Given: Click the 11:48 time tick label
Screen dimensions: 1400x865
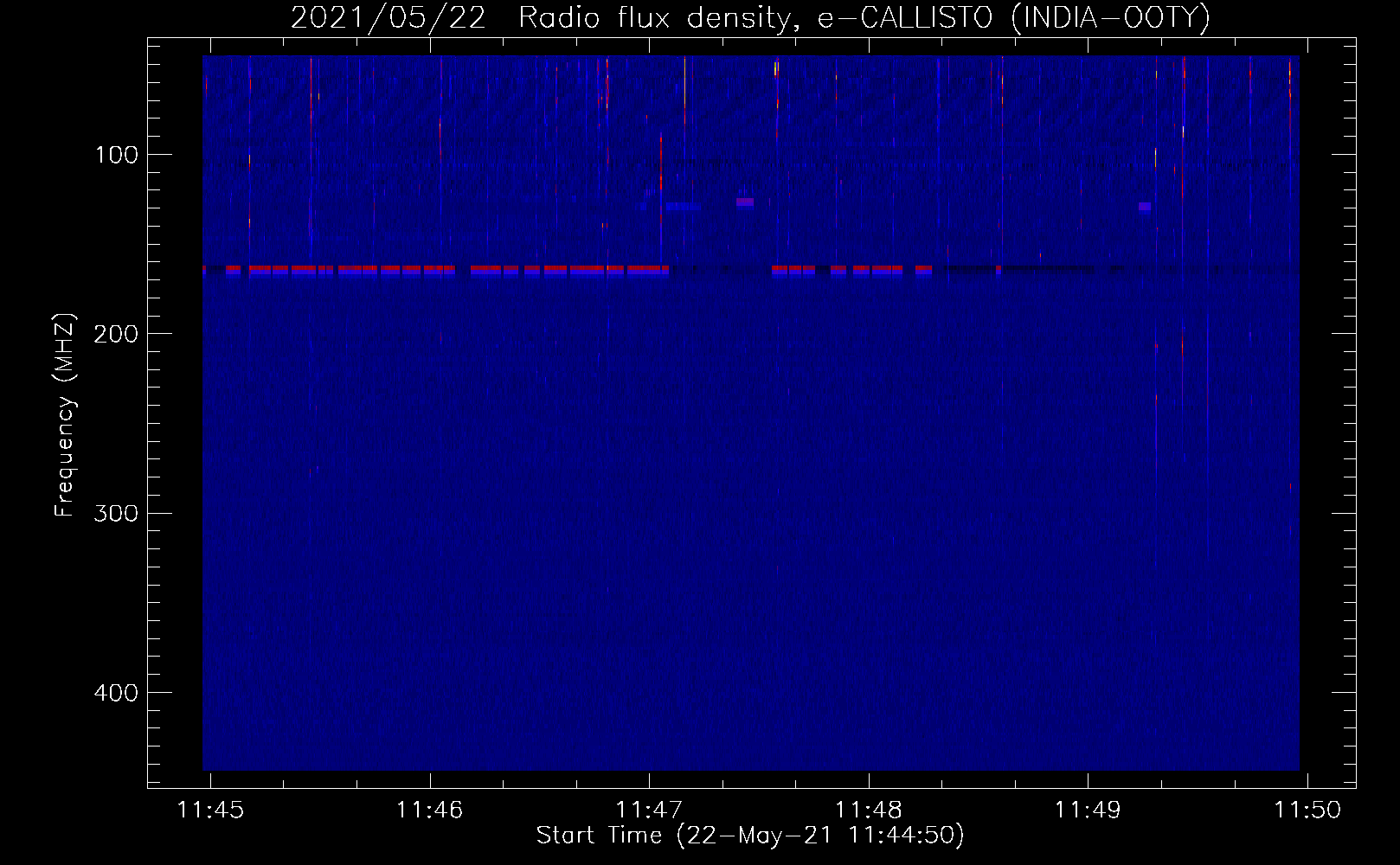Looking at the screenshot, I should point(868,810).
